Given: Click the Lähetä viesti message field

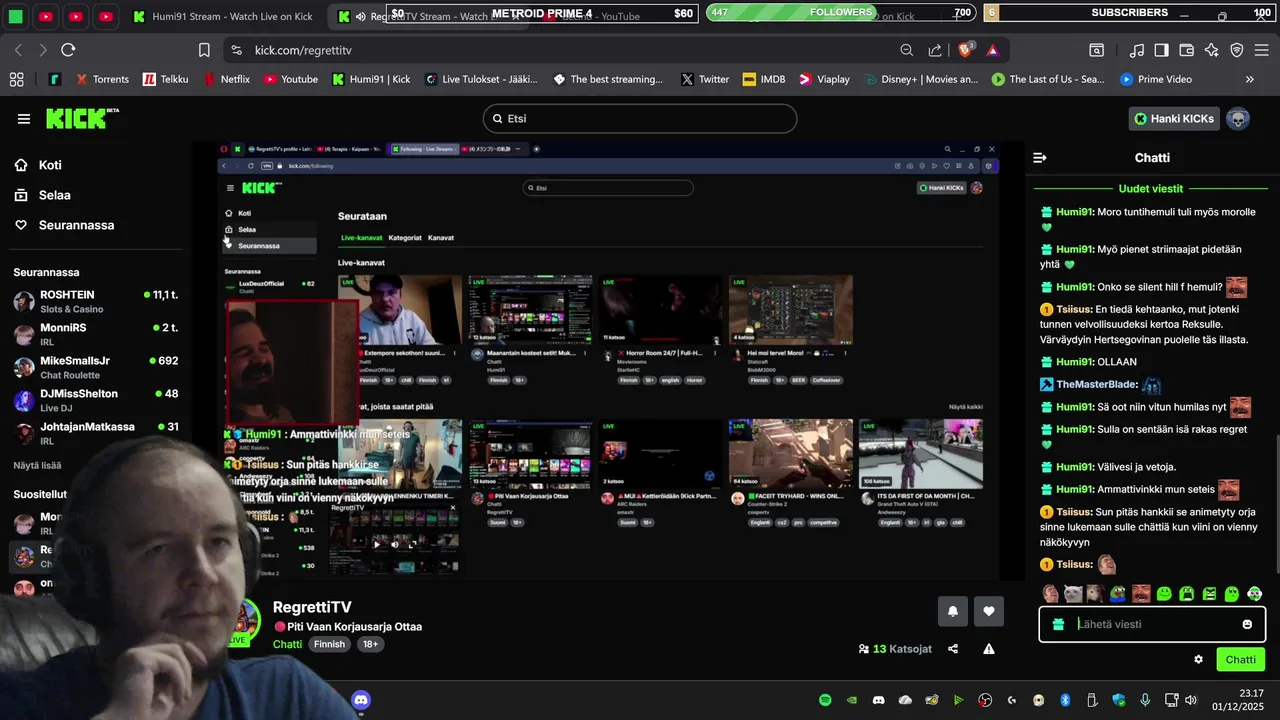Looking at the screenshot, I should point(1152,624).
